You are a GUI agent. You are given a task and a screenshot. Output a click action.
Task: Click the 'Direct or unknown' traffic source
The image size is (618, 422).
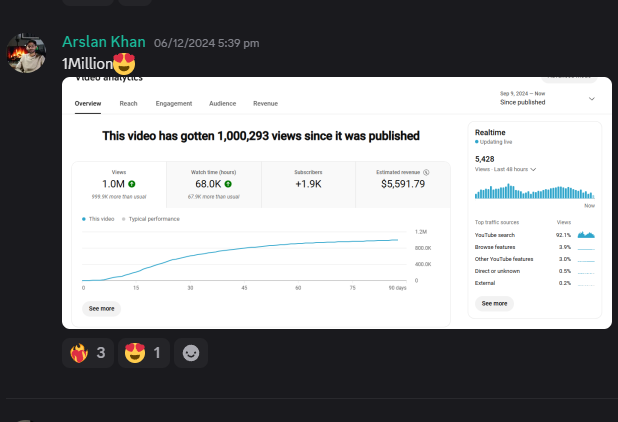535,271
